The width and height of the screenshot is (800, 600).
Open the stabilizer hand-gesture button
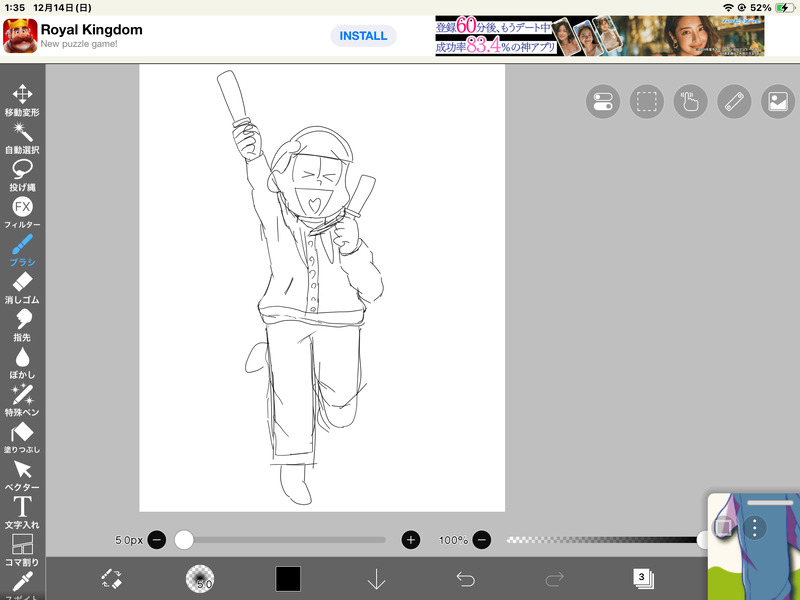[x=690, y=102]
